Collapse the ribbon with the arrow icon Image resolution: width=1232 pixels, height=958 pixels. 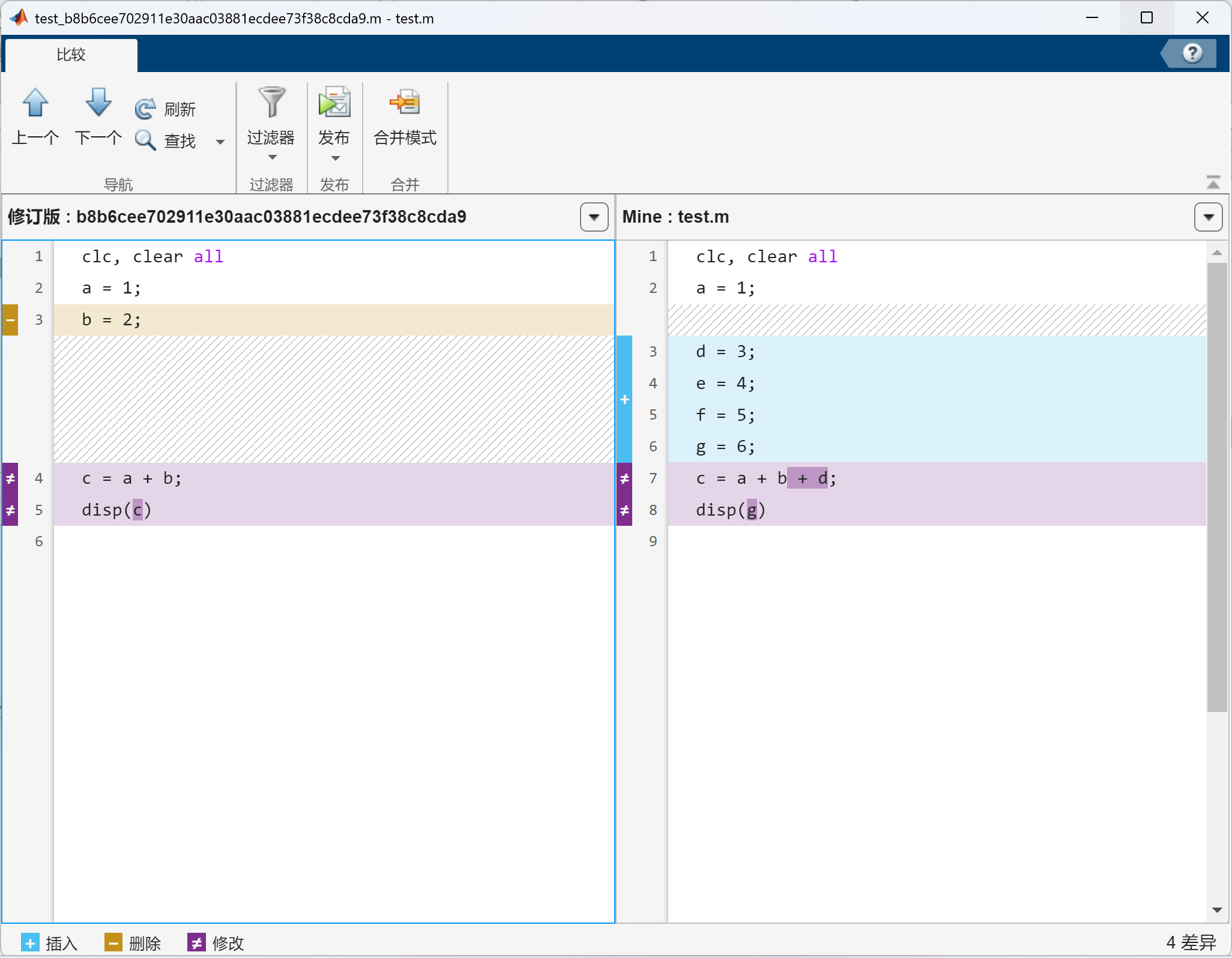1214,182
